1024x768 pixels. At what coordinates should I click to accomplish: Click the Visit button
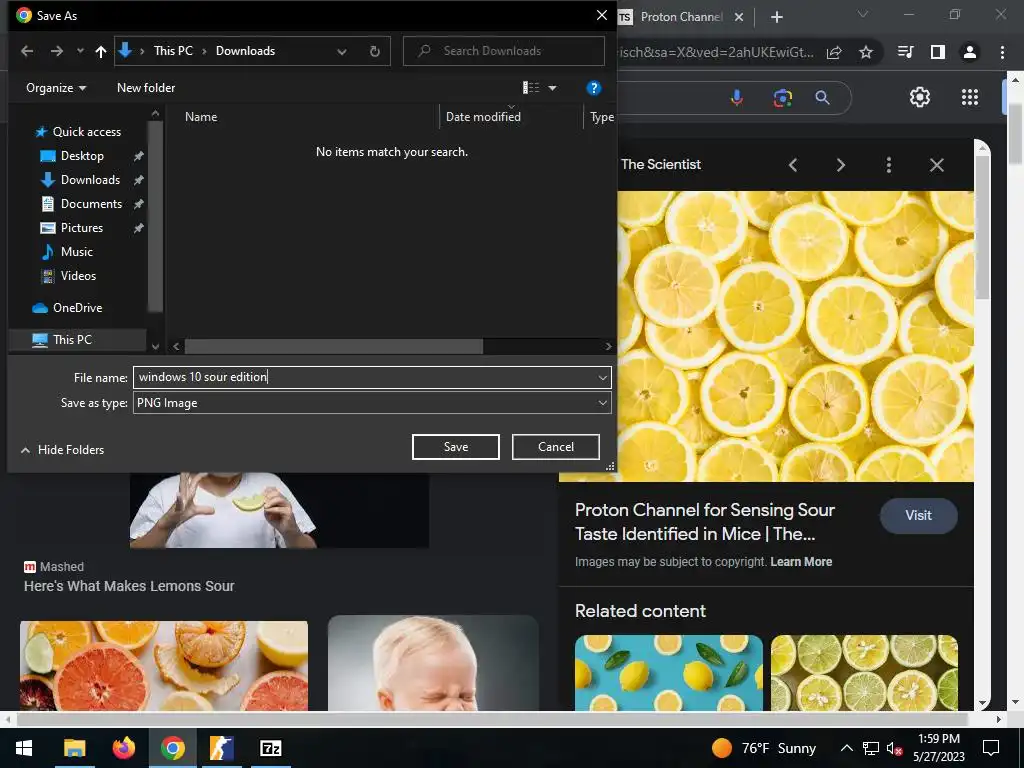918,516
